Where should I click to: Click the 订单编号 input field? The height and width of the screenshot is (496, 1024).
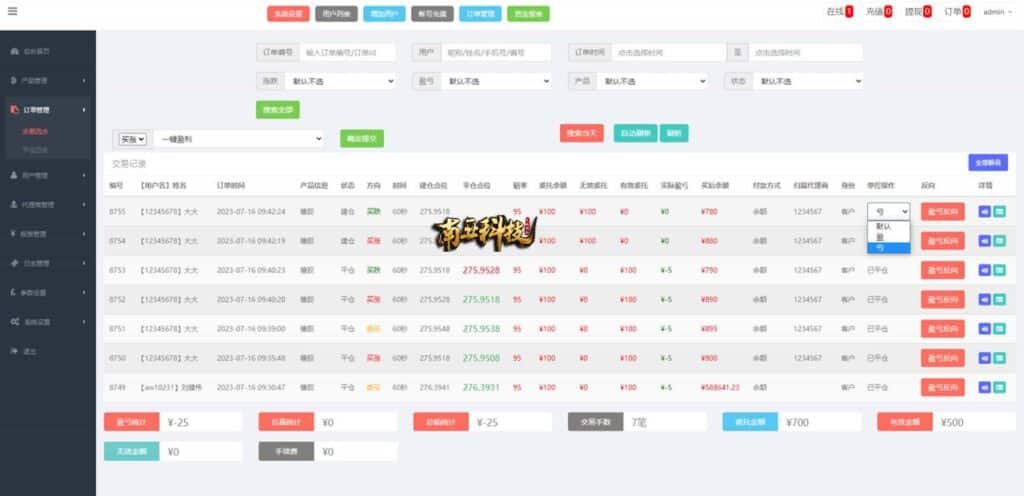(x=347, y=52)
